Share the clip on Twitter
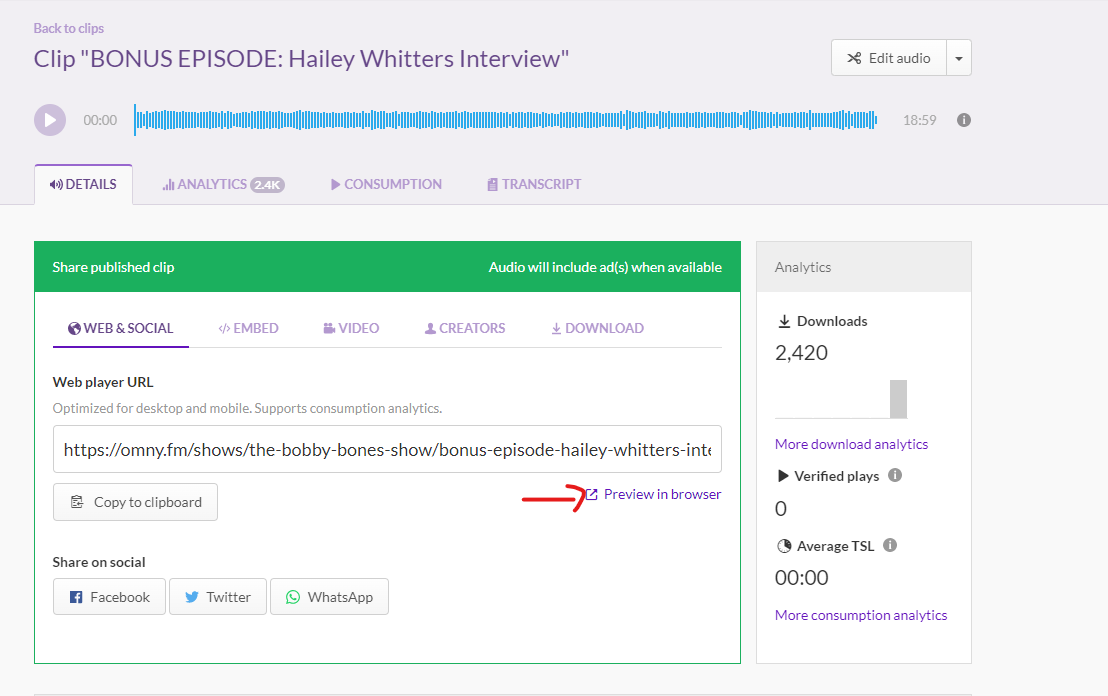Image resolution: width=1108 pixels, height=696 pixels. [x=217, y=597]
